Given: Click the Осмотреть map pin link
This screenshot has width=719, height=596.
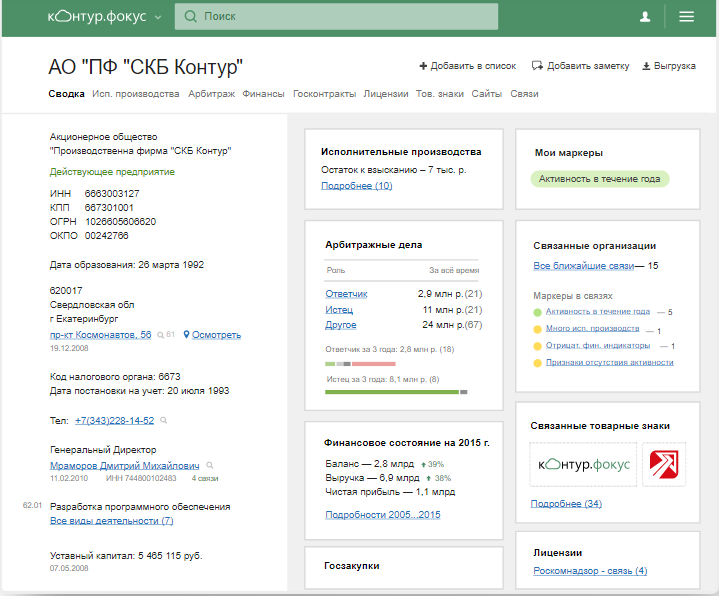Looking at the screenshot, I should click(212, 335).
